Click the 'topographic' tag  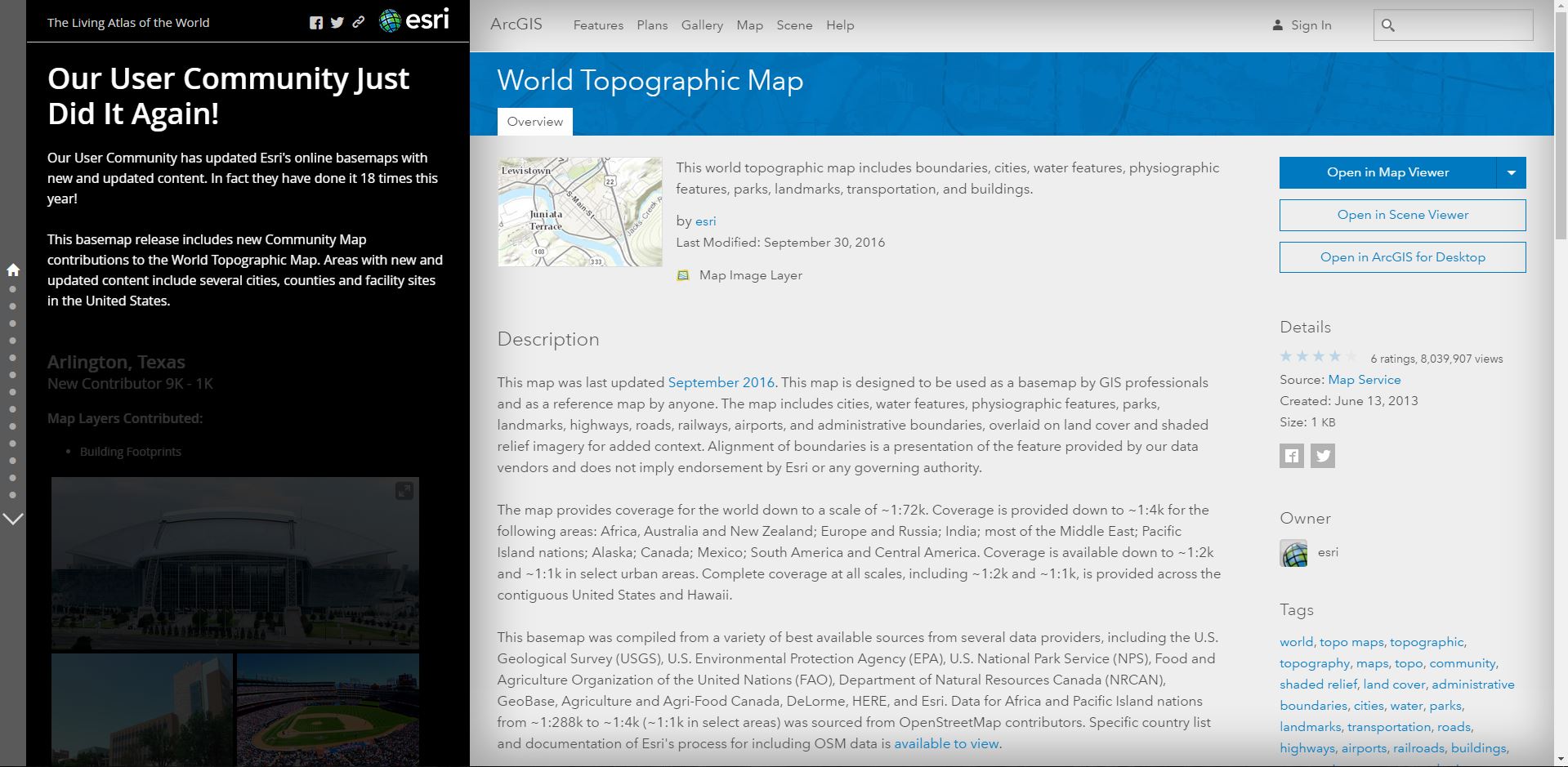1427,642
